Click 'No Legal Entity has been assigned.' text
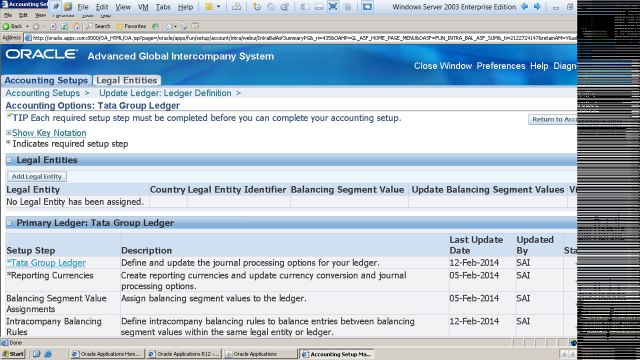The width and height of the screenshot is (640, 360). (75, 202)
